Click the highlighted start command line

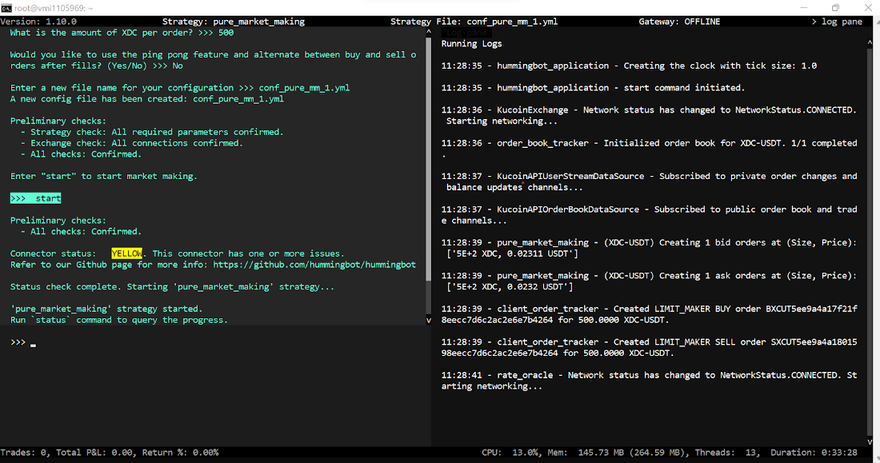[36, 198]
